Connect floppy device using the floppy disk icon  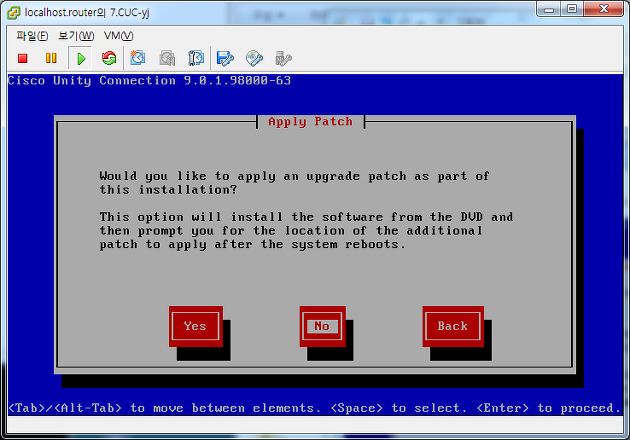(225, 58)
